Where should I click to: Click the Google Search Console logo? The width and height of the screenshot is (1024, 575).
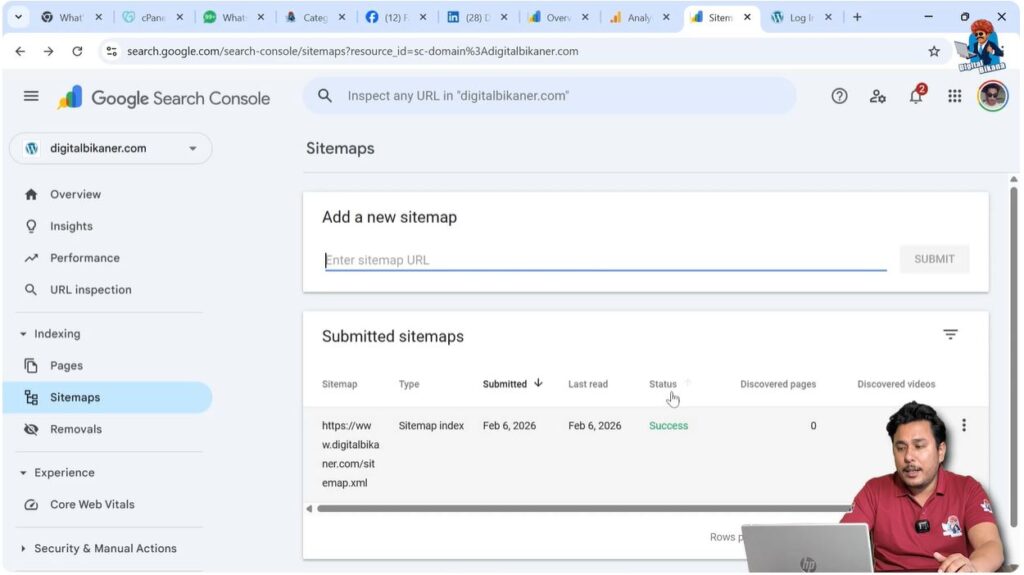(163, 98)
